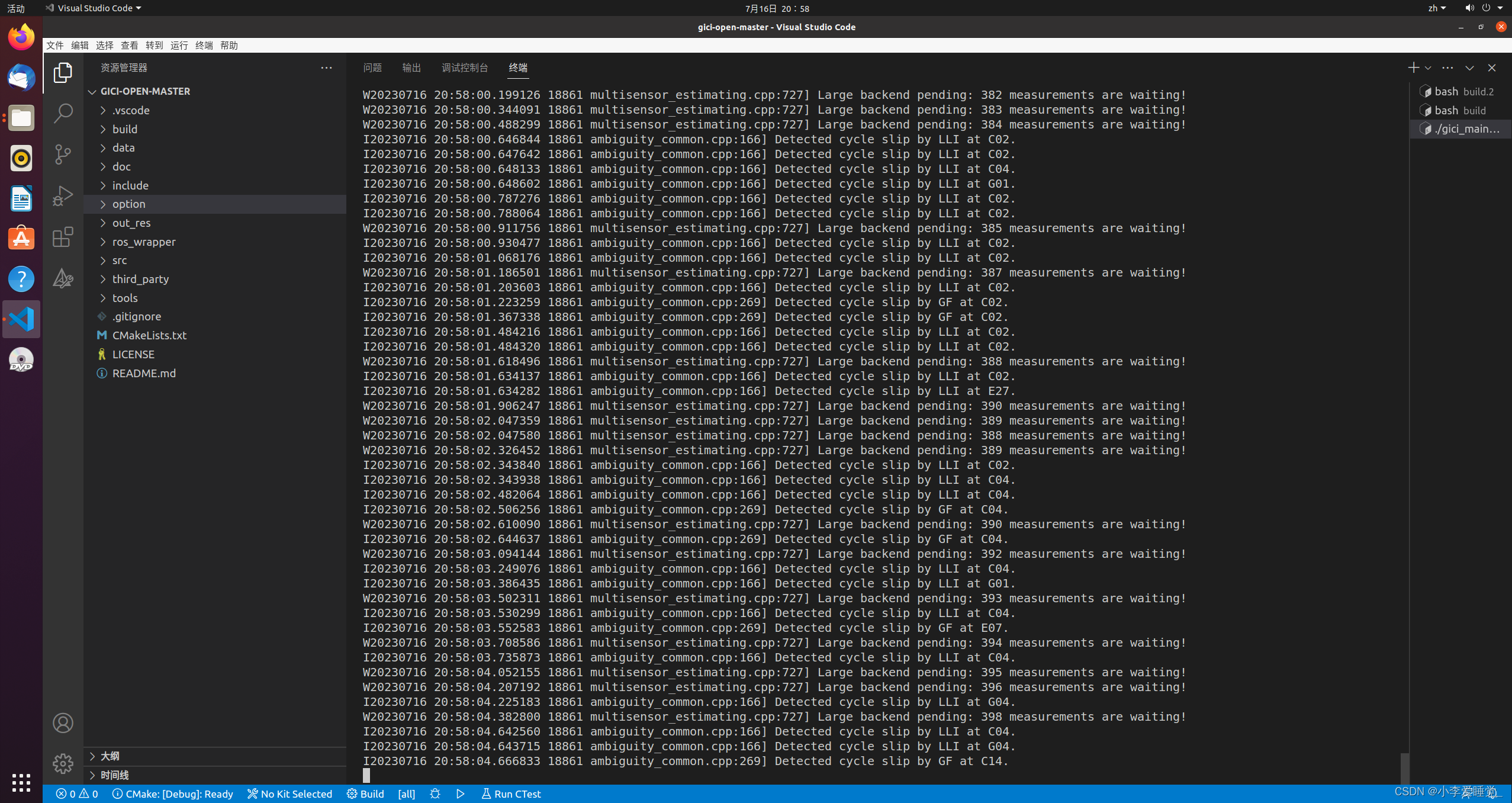1512x803 pixels.
Task: Create a new terminal with the plus icon
Action: (1414, 68)
